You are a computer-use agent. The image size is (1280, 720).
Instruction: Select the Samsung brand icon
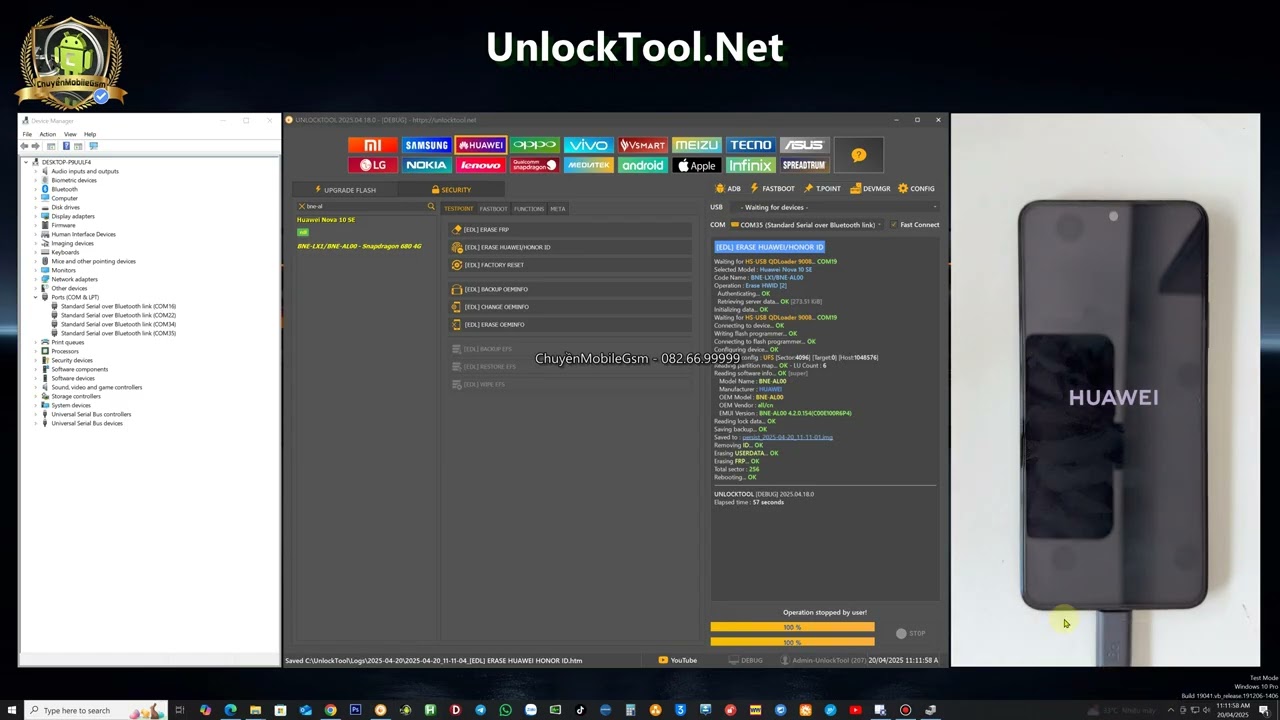426,145
